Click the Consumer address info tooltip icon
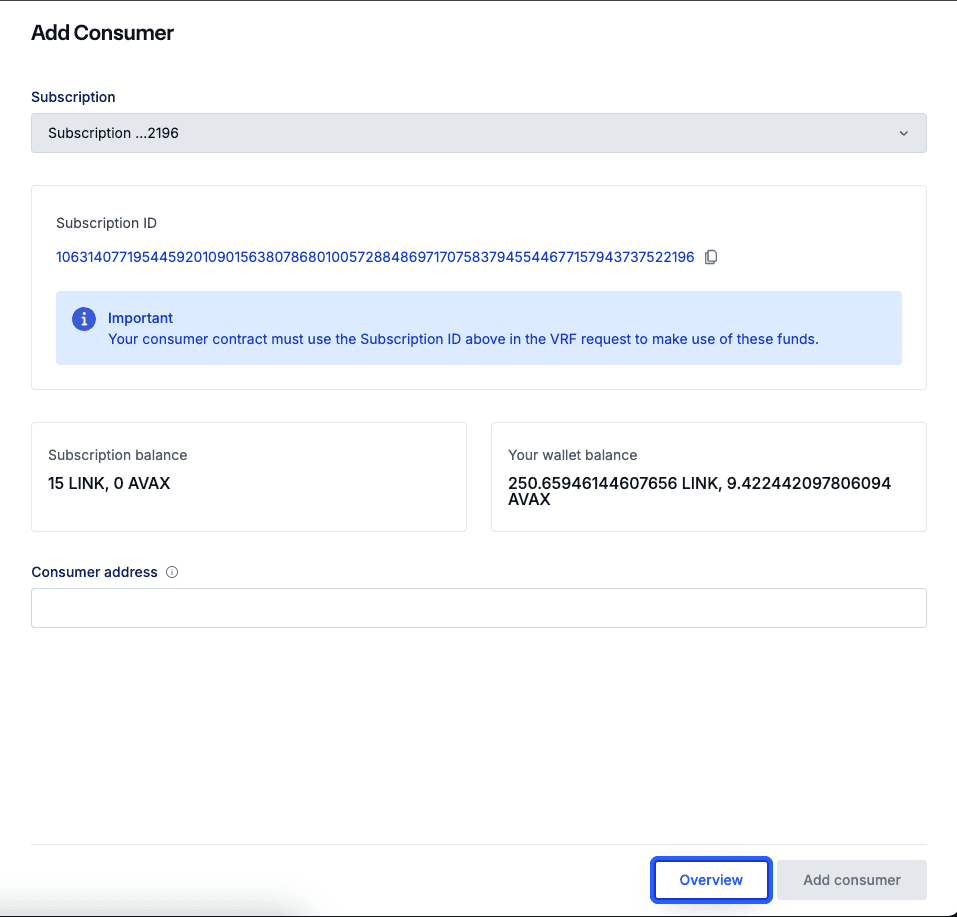Screen dimensions: 957x917 (x=172, y=573)
